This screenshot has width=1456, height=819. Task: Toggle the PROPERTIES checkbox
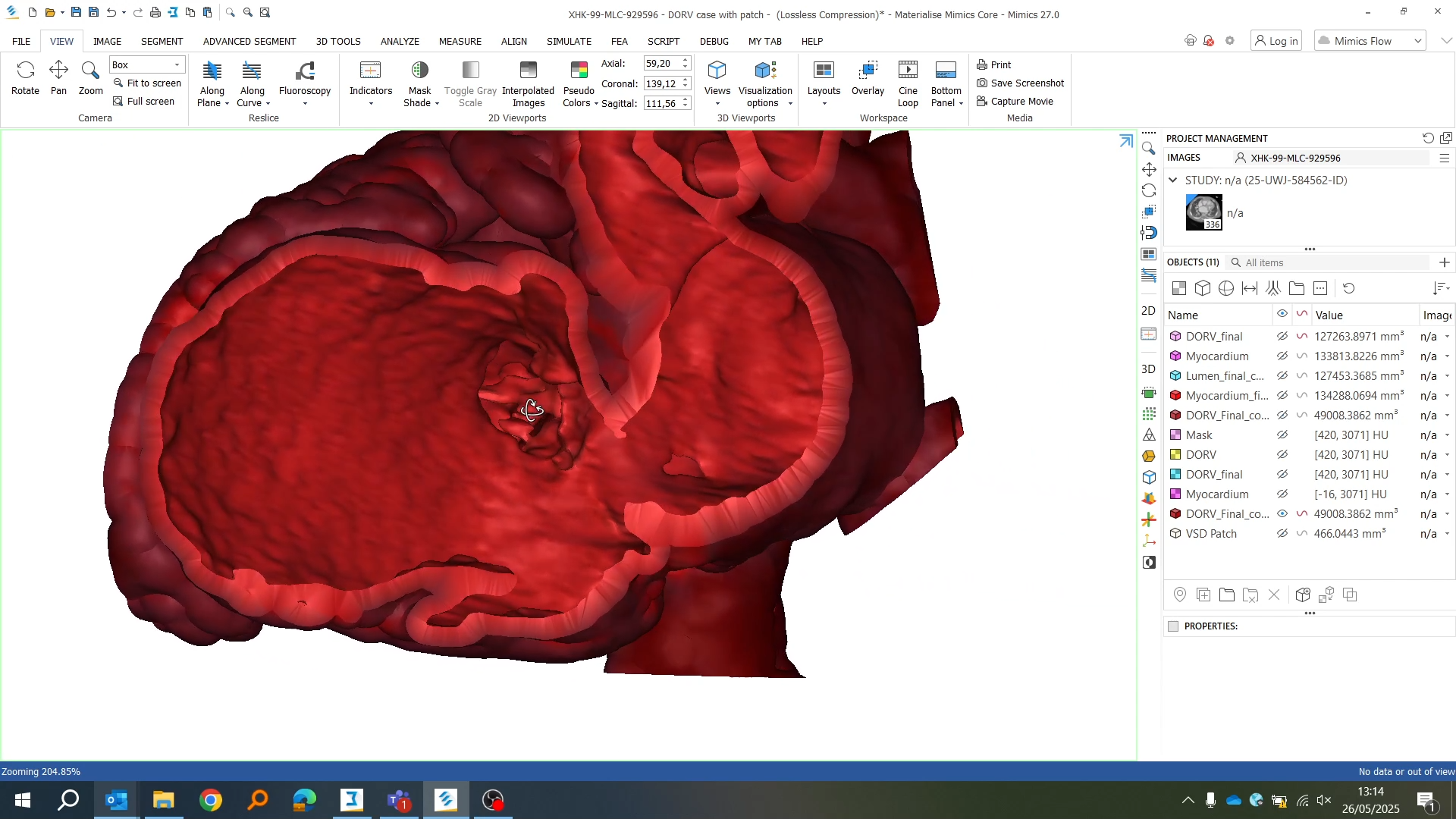coord(1173,626)
